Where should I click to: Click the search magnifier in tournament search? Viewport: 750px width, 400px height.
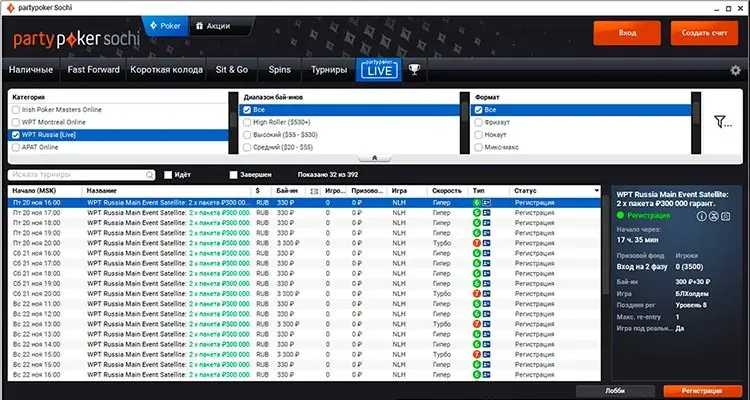pos(150,175)
